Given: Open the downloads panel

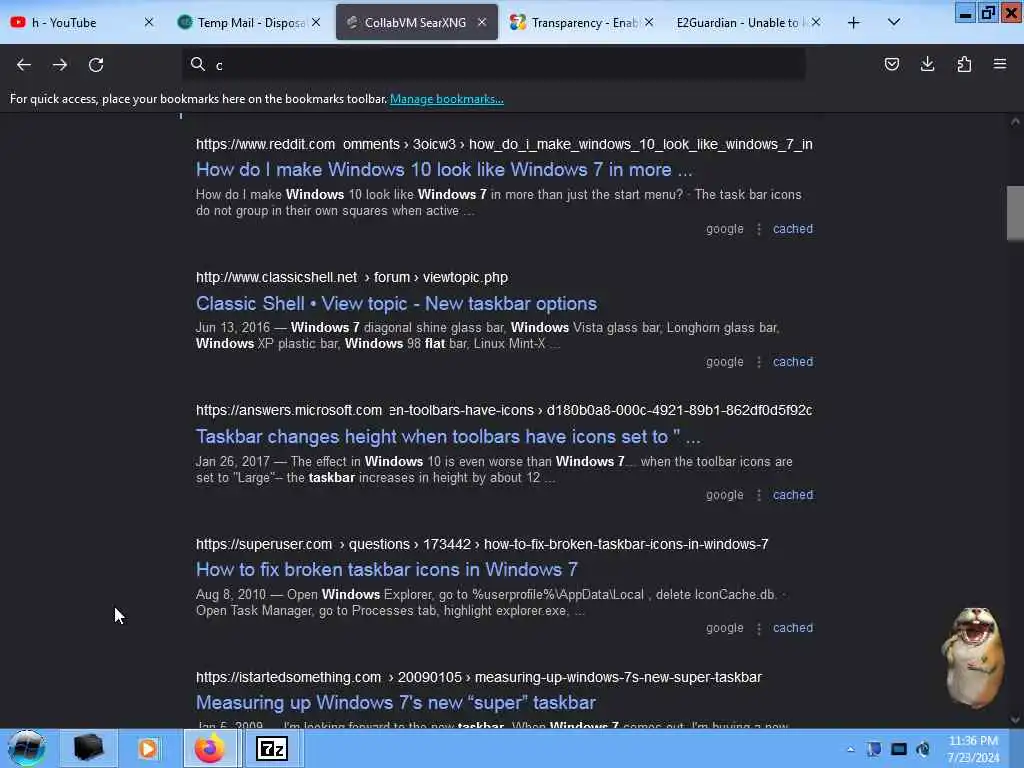Looking at the screenshot, I should (x=927, y=64).
